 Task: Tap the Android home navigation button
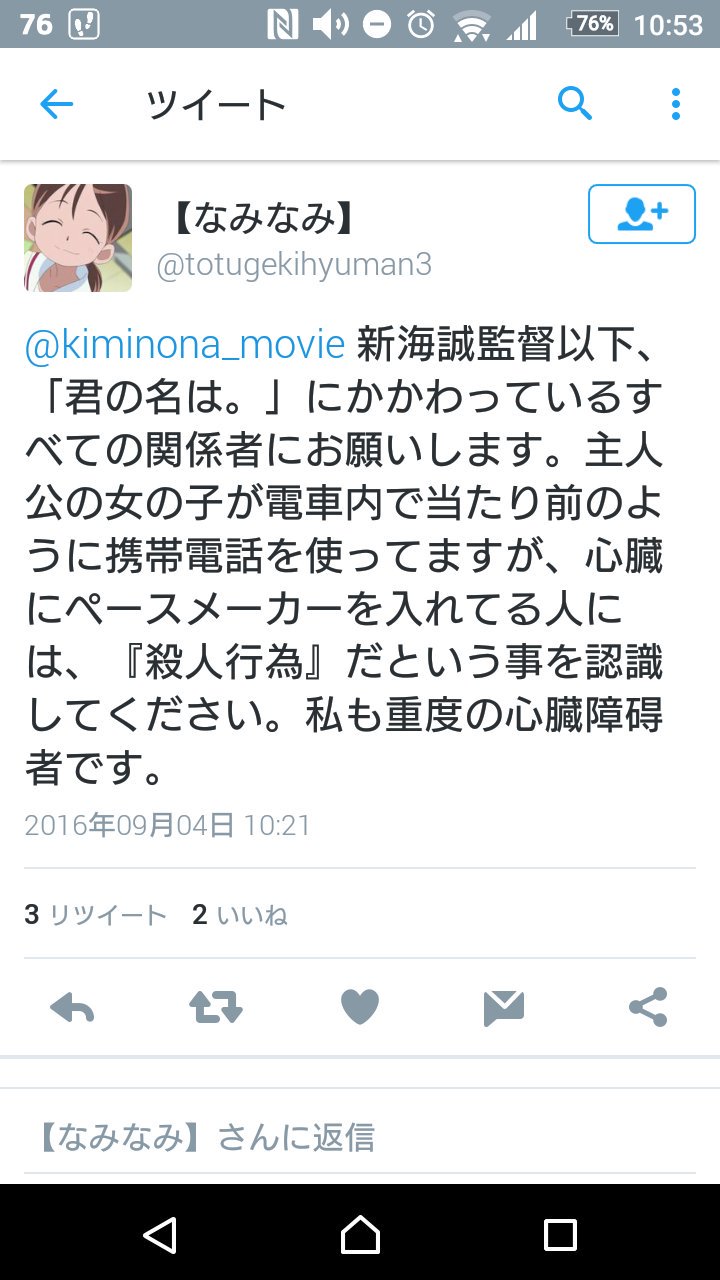360,1235
